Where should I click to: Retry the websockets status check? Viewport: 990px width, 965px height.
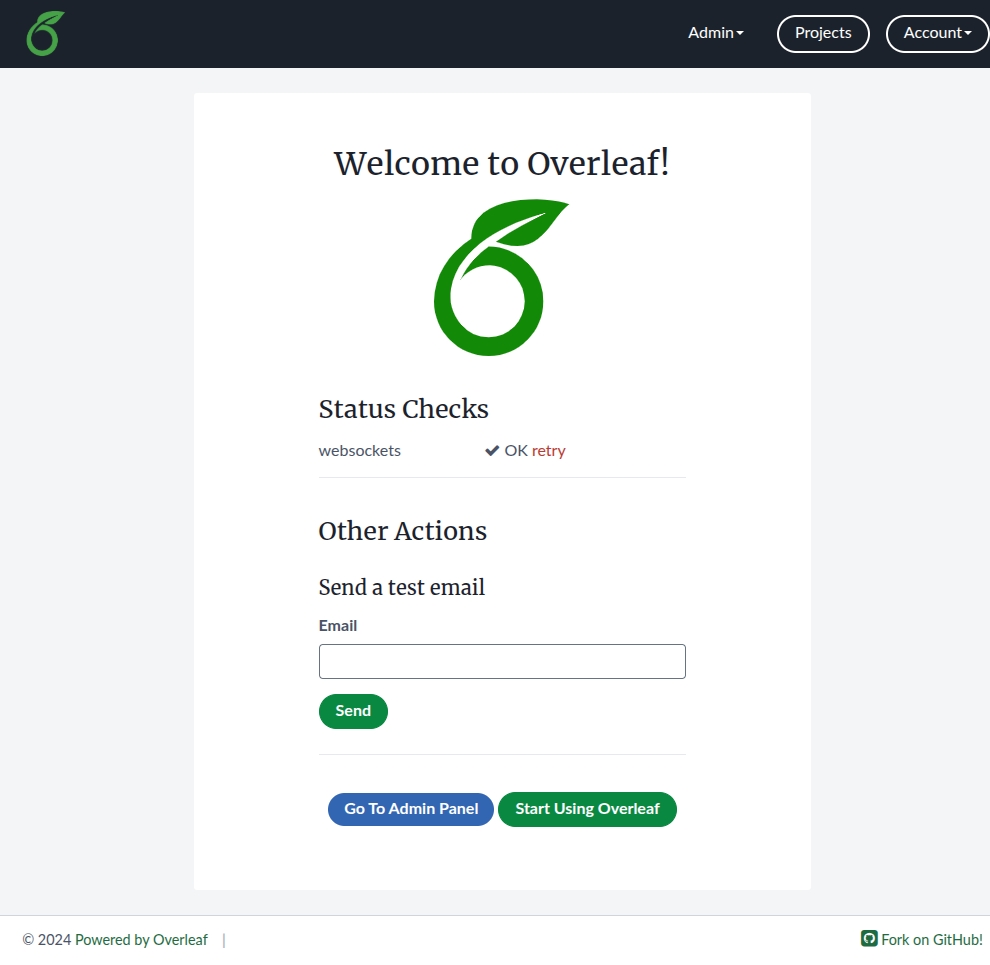[548, 451]
